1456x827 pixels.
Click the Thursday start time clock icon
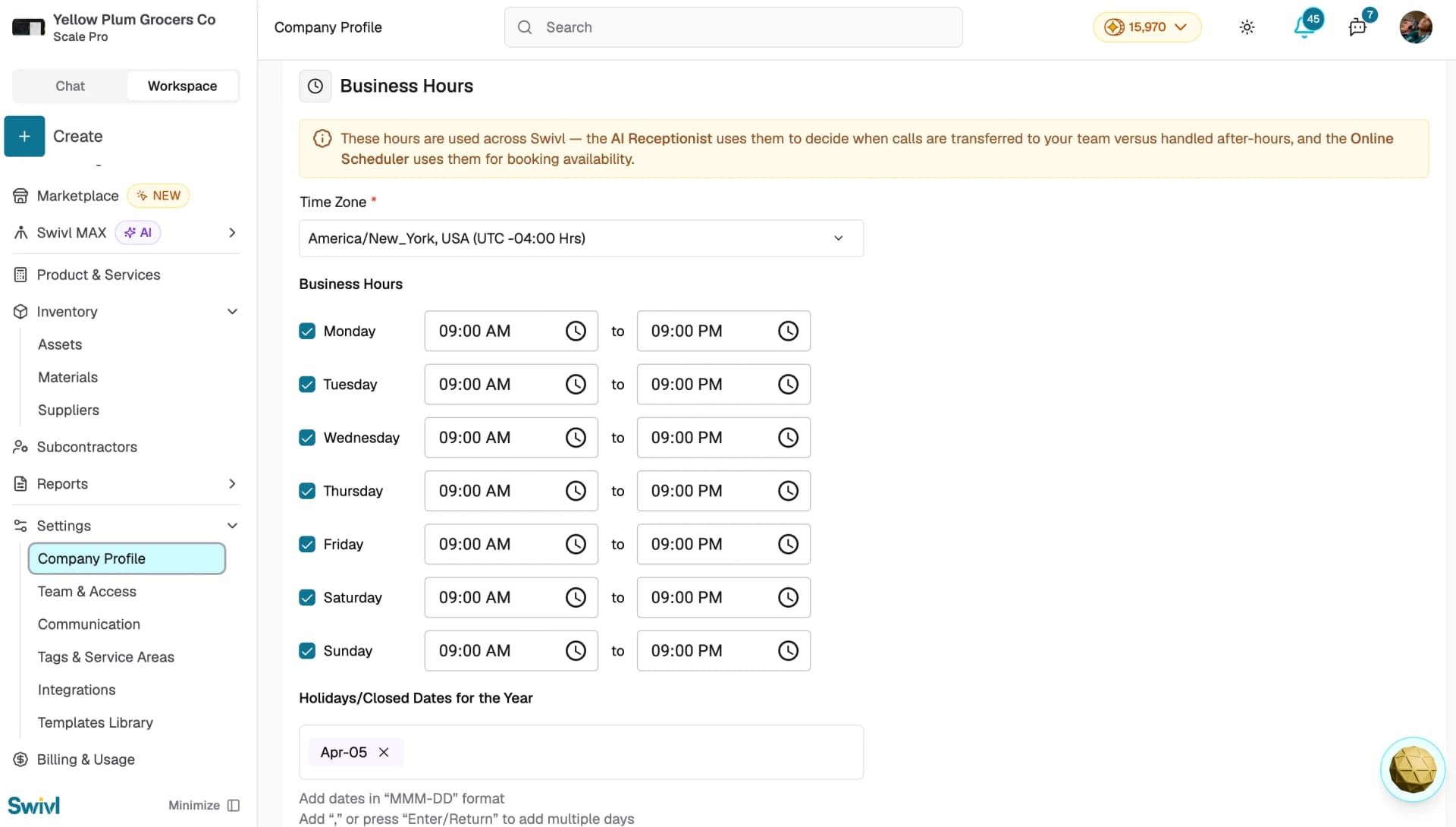[x=576, y=491]
